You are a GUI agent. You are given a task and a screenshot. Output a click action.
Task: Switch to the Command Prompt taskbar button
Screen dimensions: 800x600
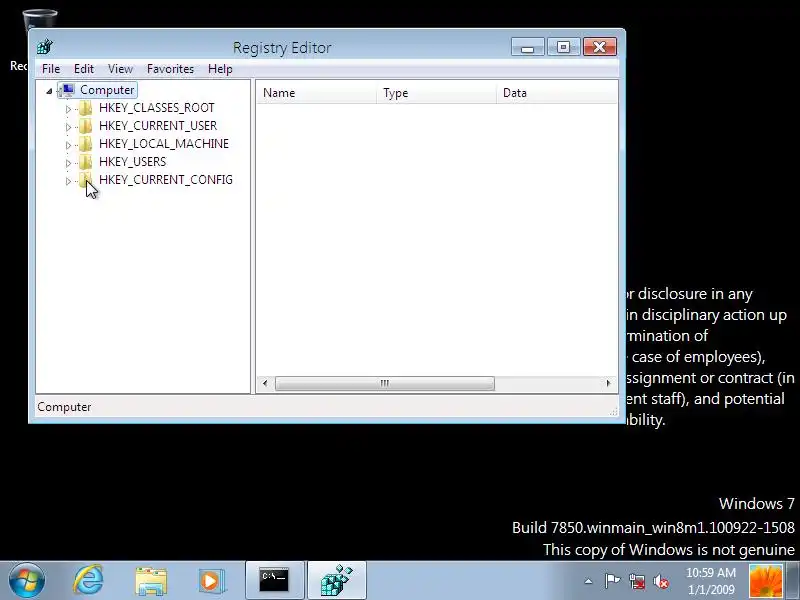click(274, 581)
